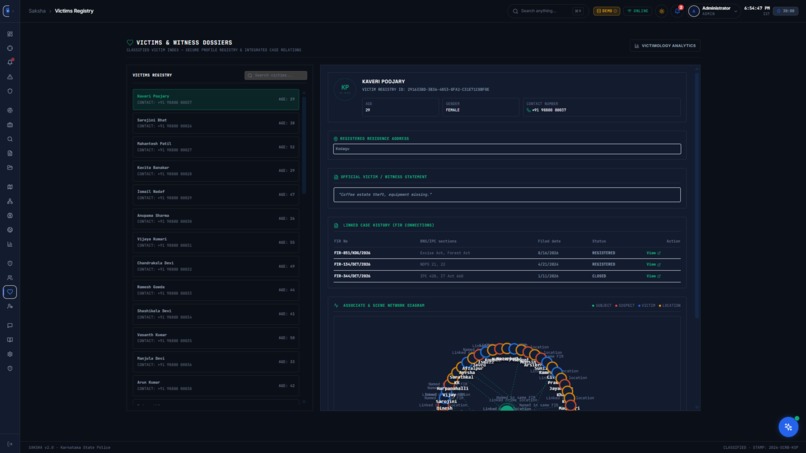
Task: Click the victim's contact phone number
Action: pos(548,110)
